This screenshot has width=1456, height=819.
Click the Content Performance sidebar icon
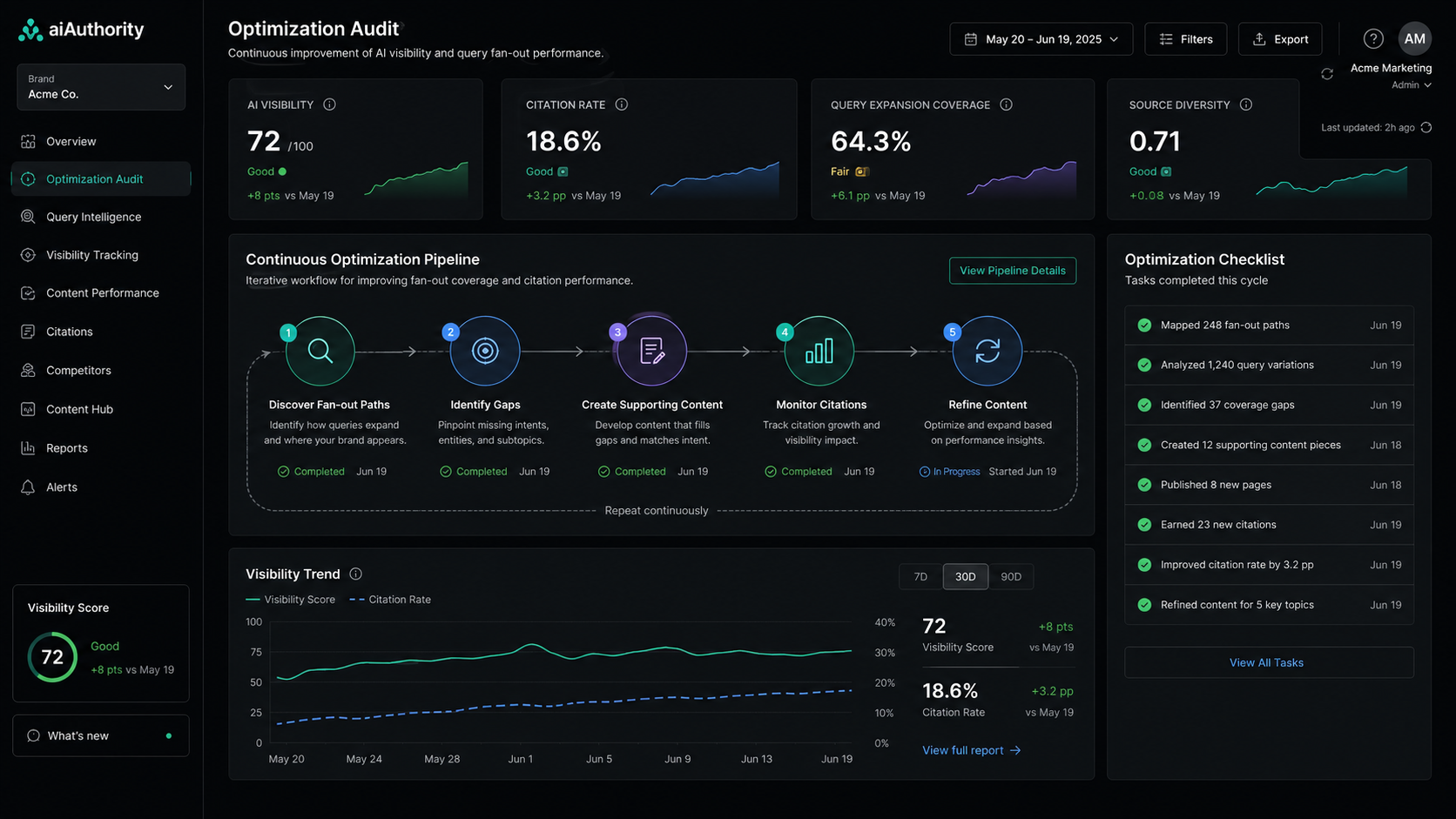coord(28,293)
